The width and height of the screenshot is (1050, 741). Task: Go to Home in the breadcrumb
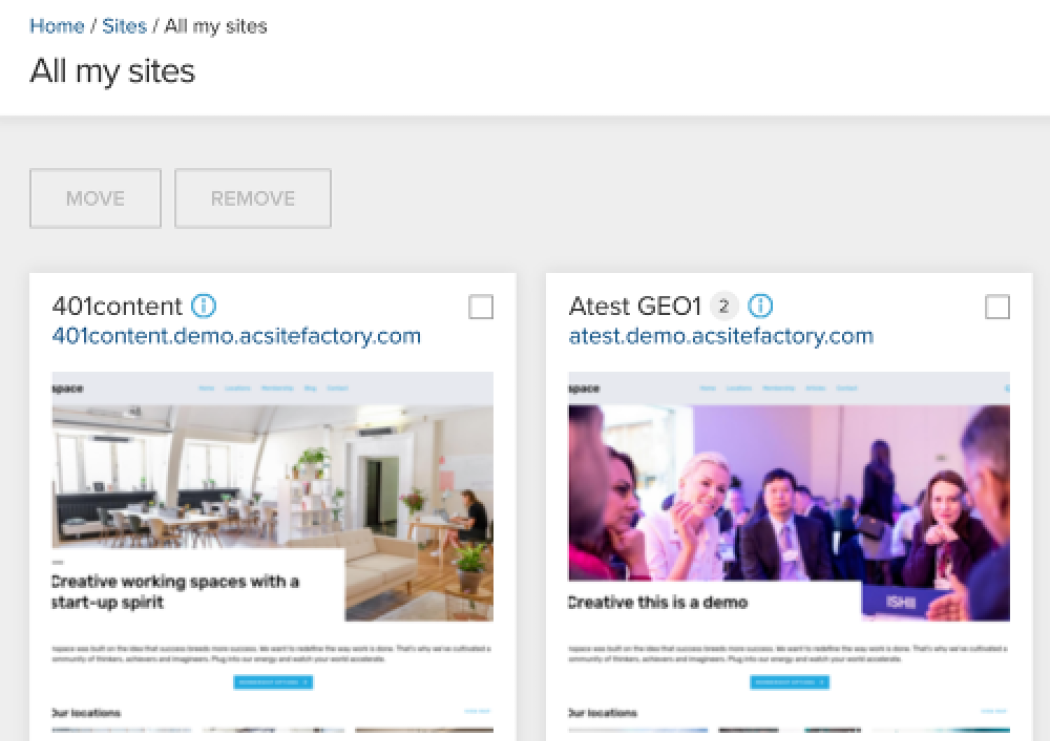click(57, 26)
